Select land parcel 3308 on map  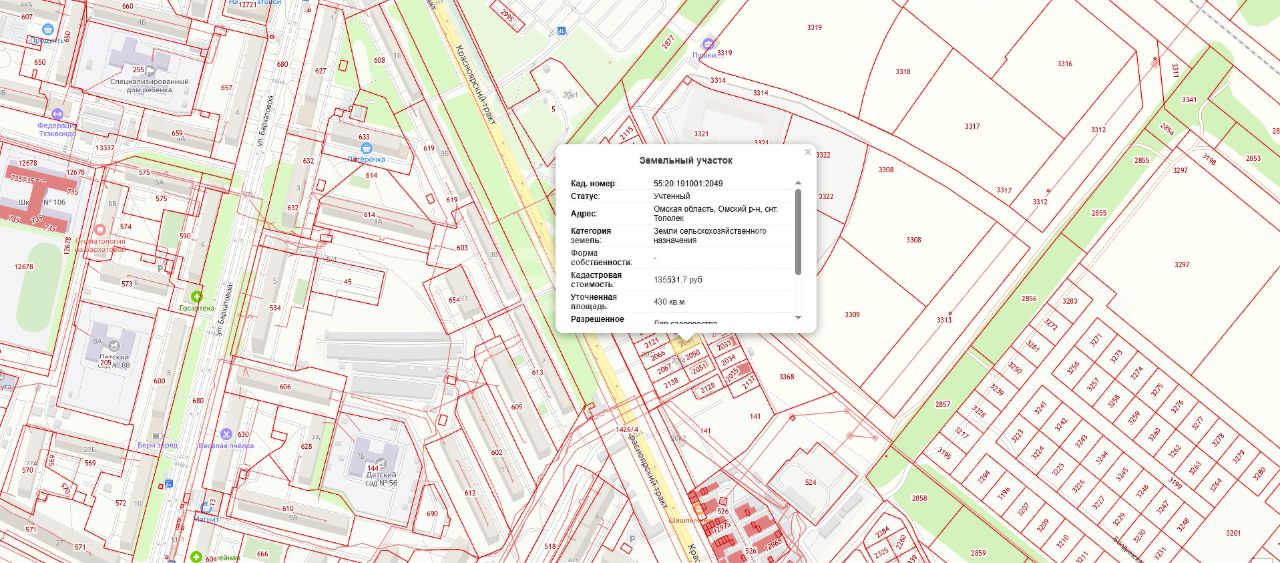point(913,240)
